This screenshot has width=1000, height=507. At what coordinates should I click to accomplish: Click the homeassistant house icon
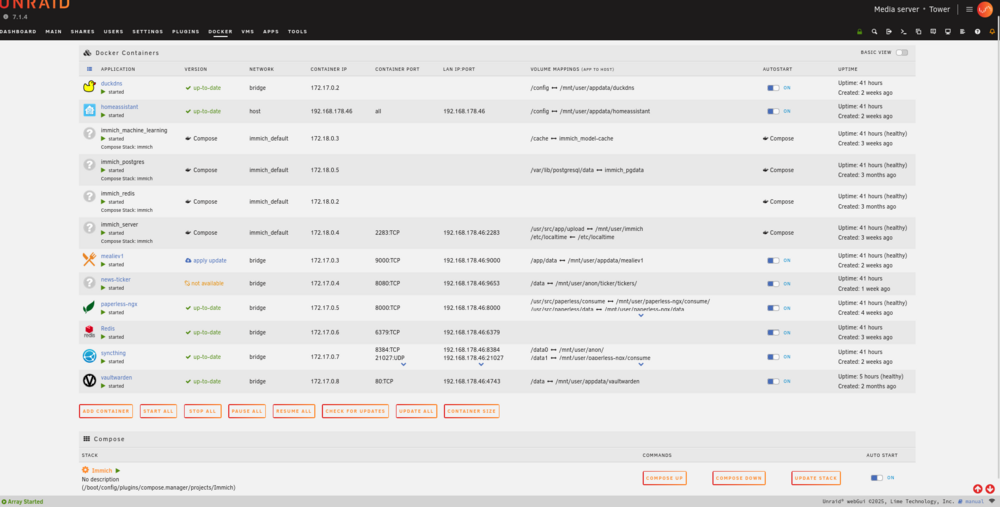[89, 110]
